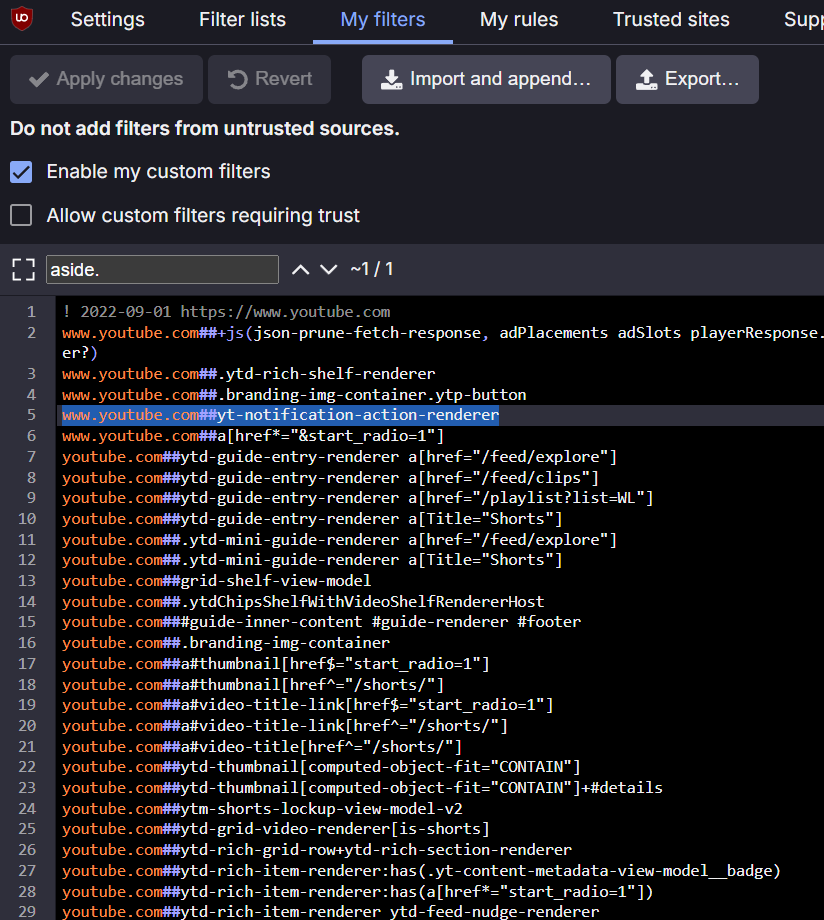Click the Apply changes button
Screen dimensions: 824x920
pos(106,79)
